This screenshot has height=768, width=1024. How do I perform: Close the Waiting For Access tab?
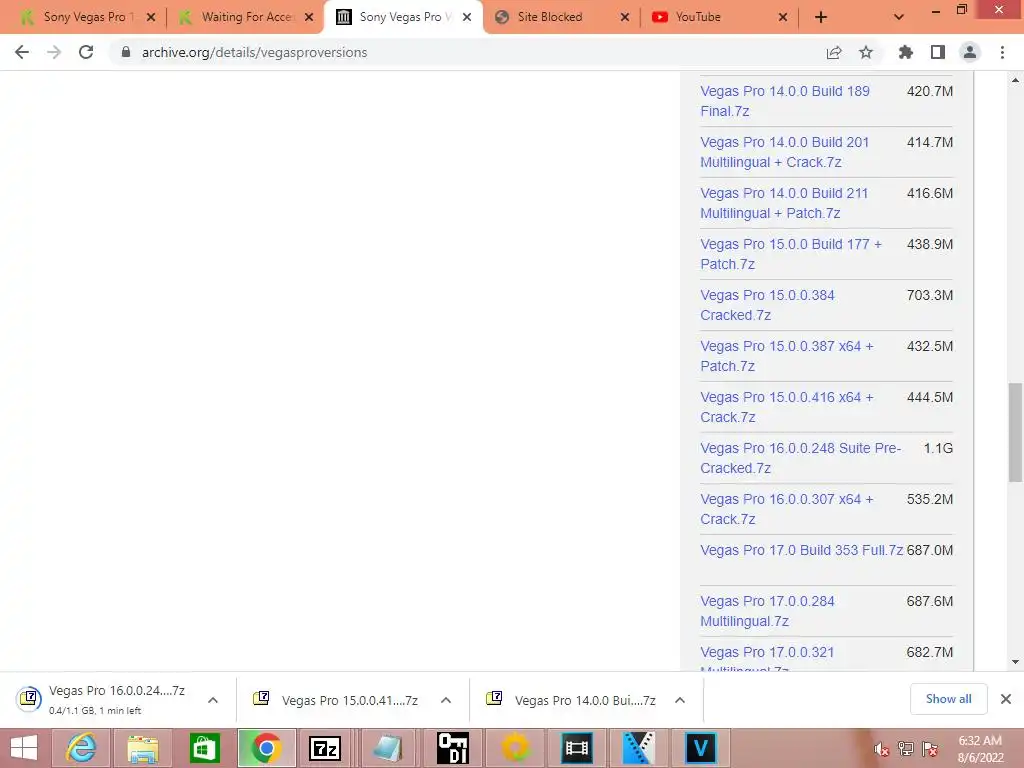pos(309,18)
